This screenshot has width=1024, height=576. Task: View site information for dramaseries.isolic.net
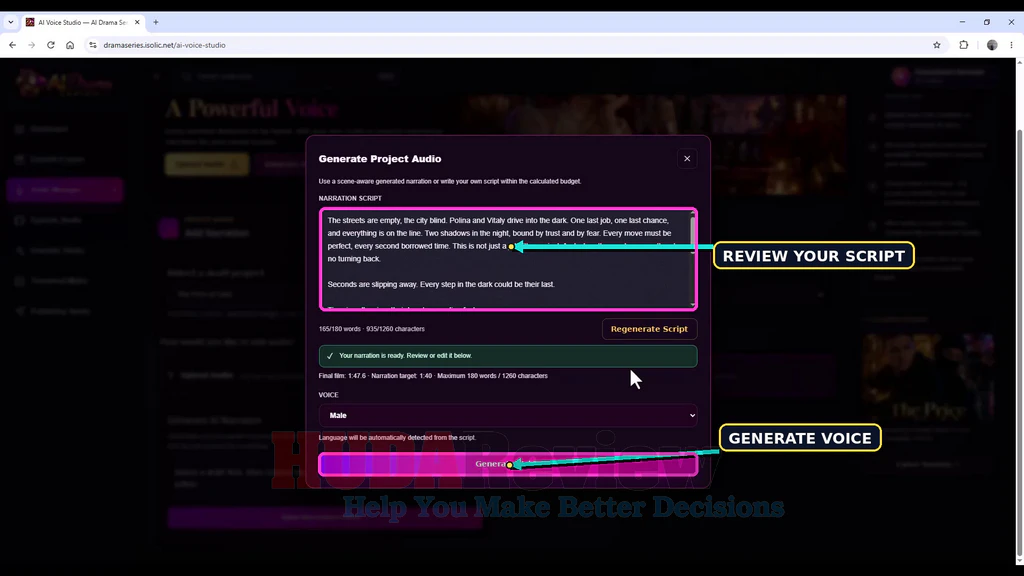pos(93,45)
